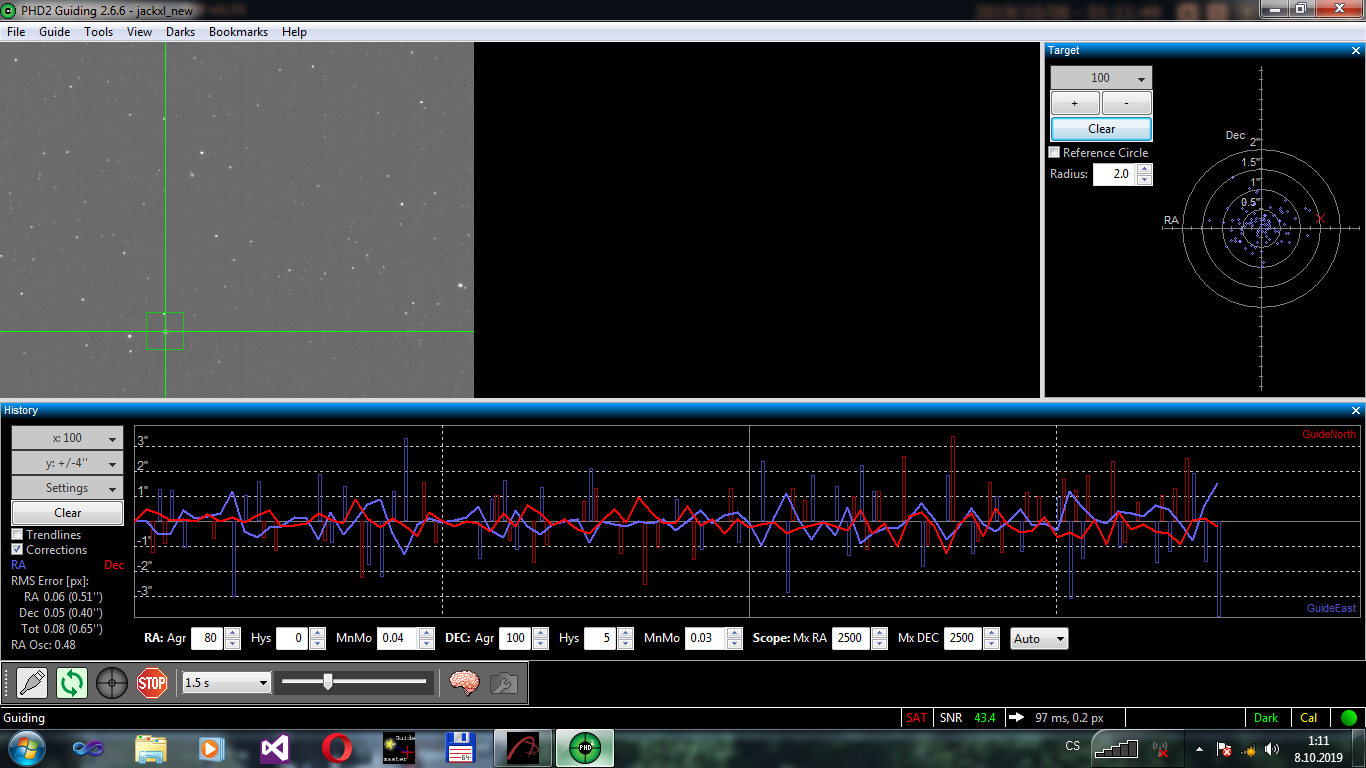Click the Cal status bar indicator

pyautogui.click(x=1309, y=718)
